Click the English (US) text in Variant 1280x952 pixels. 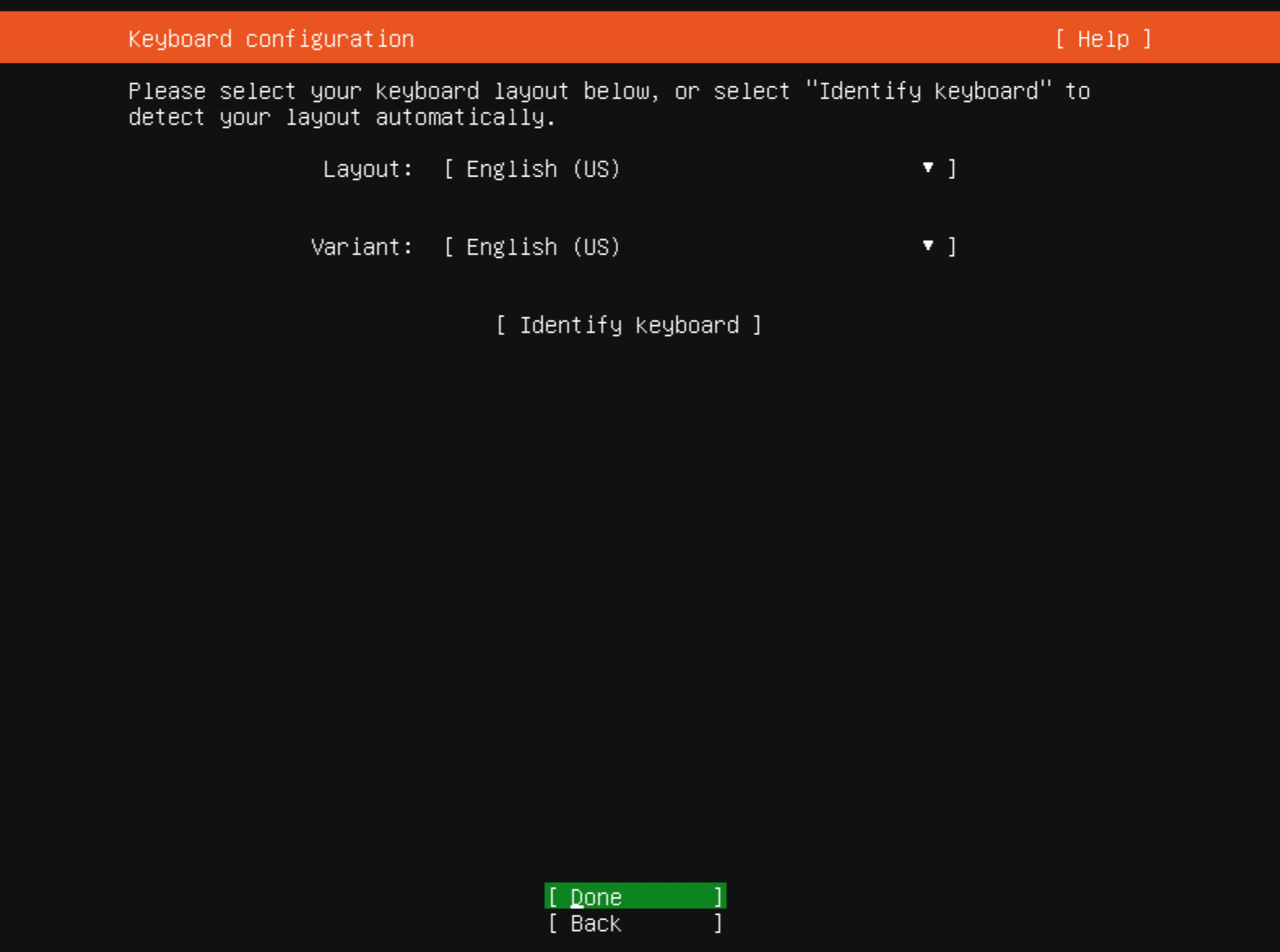point(543,247)
